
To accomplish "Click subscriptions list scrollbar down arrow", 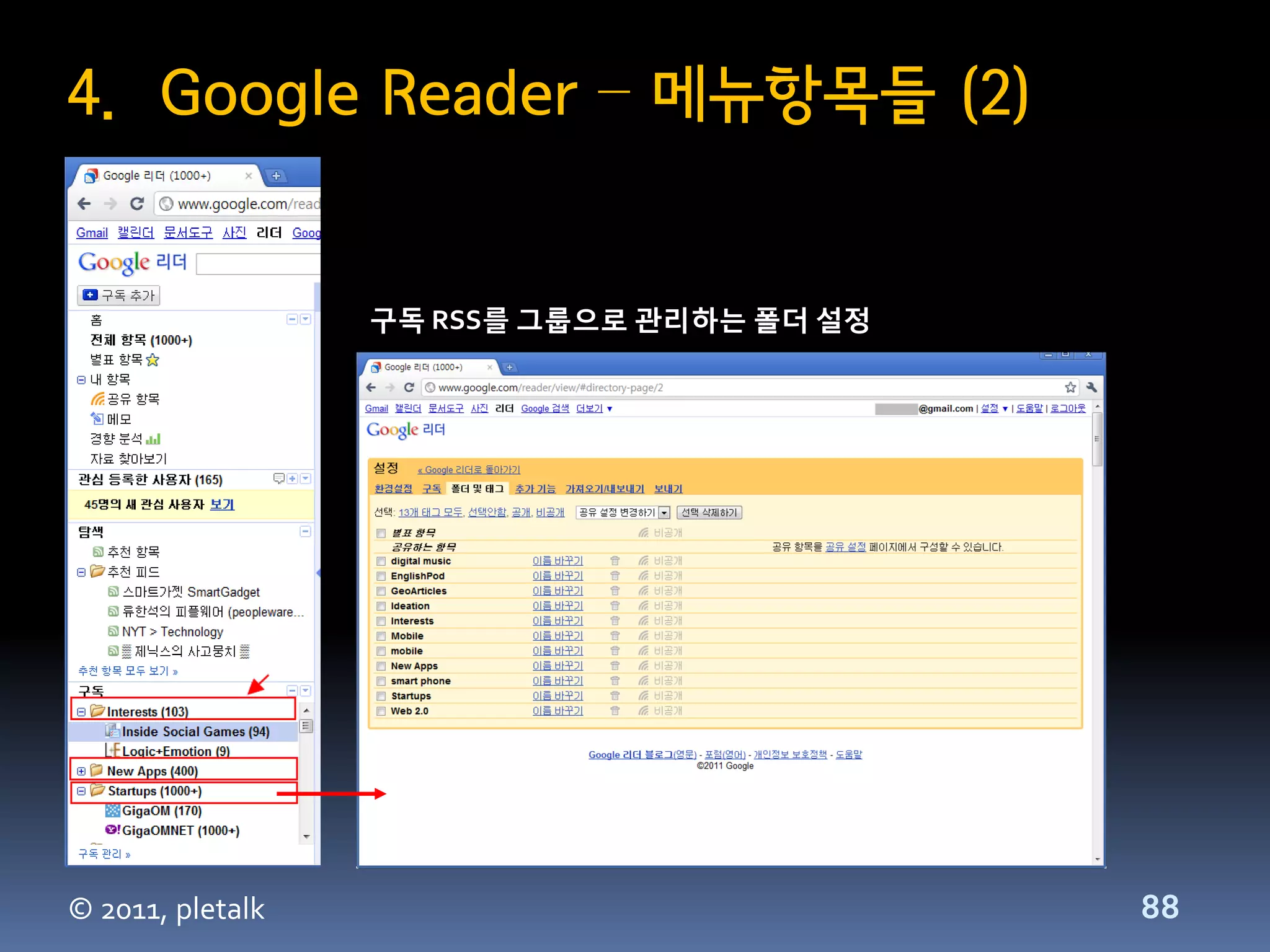I will coord(306,837).
